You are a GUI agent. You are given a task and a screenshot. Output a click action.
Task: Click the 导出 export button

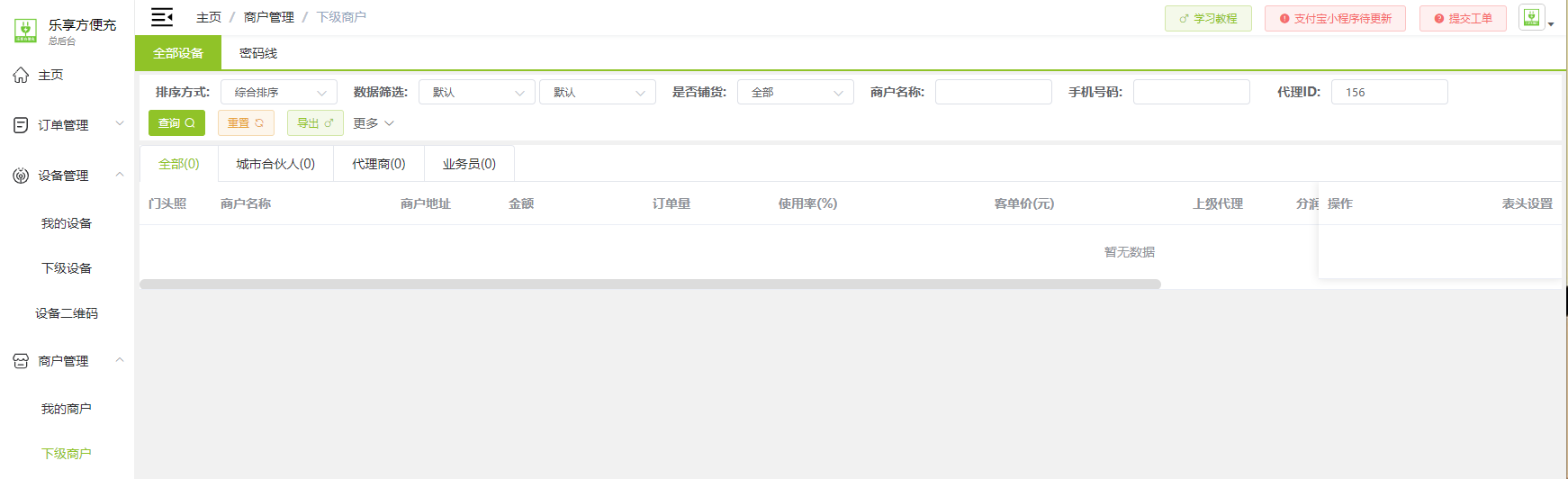click(x=315, y=123)
